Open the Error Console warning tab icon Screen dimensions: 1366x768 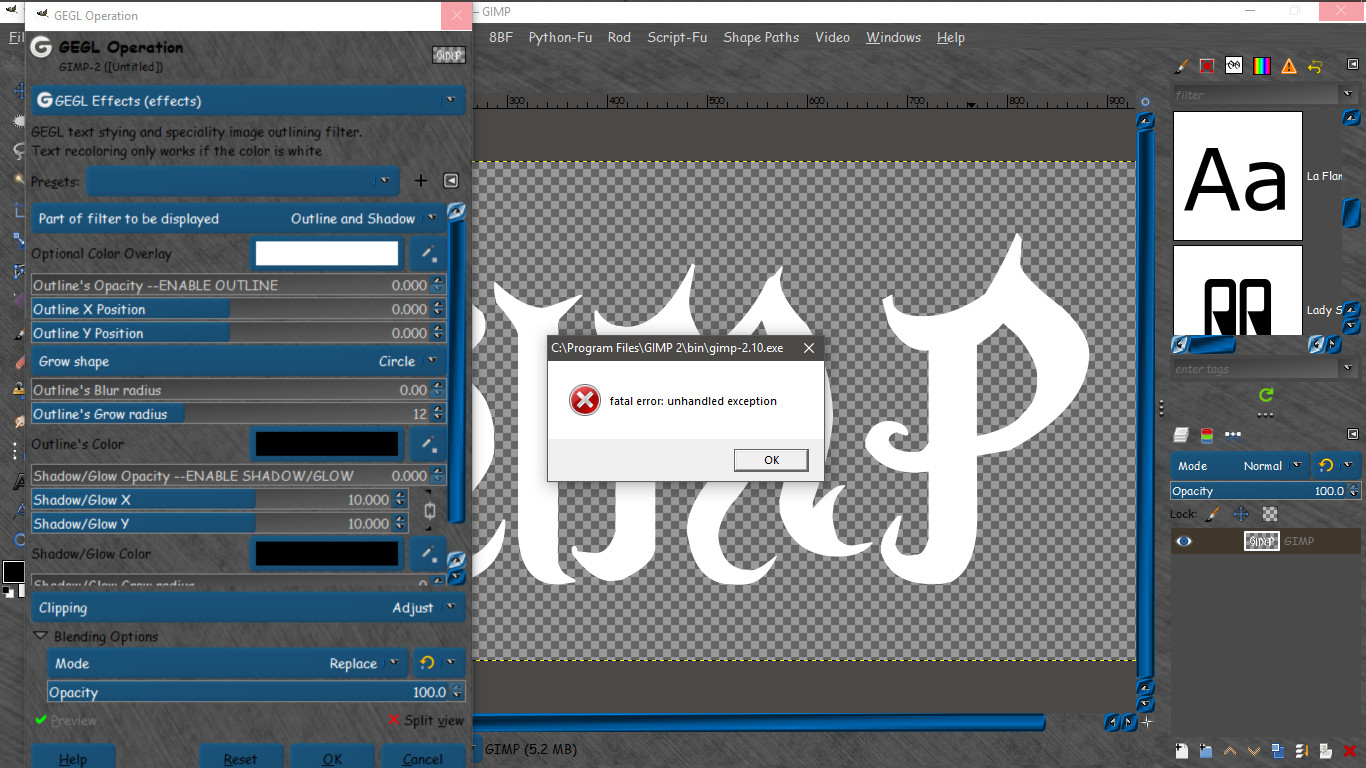pos(1289,66)
